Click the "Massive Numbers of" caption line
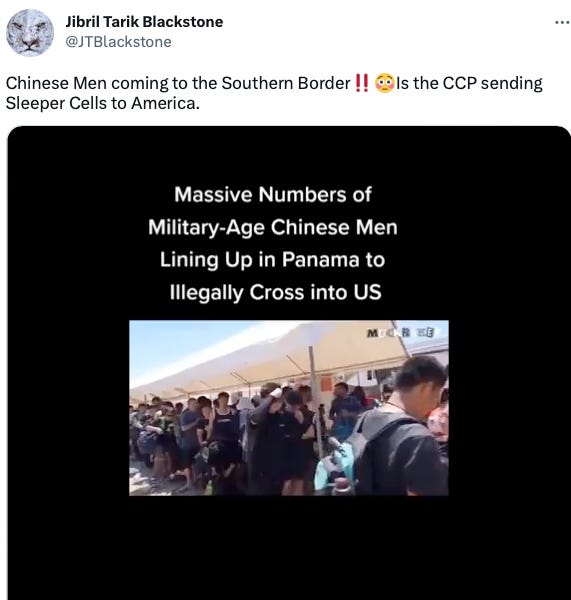This screenshot has height=600, width=571. click(273, 194)
